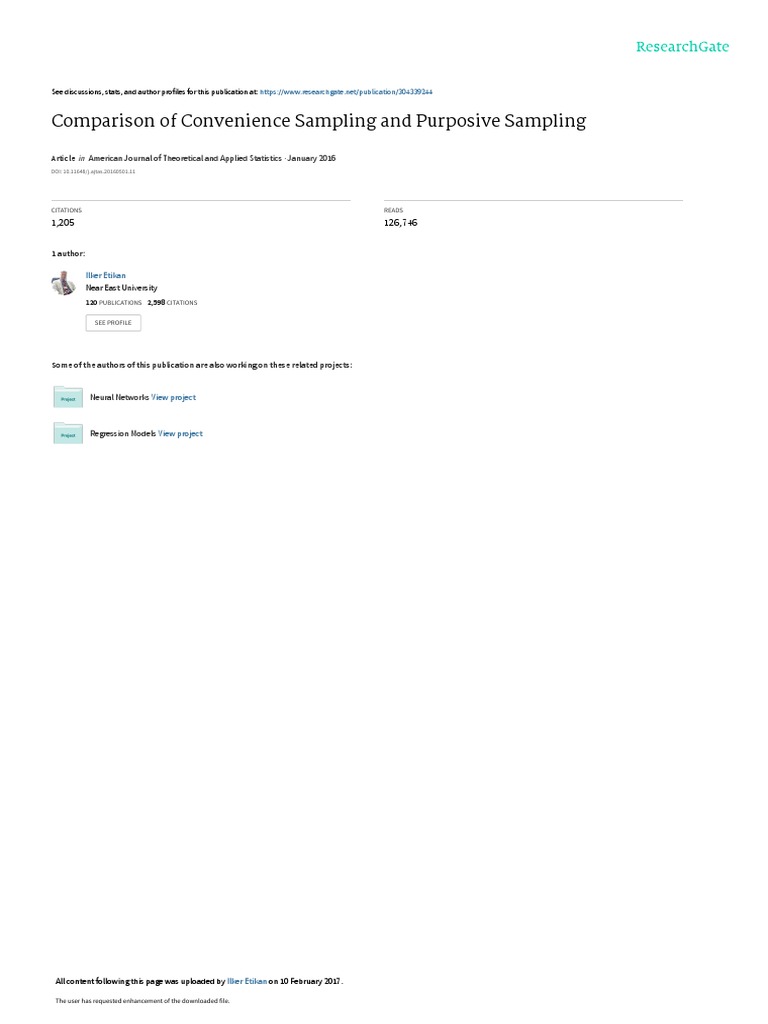
Task: Click the article title Comparison of Convenience Sampling
Action: [x=319, y=121]
